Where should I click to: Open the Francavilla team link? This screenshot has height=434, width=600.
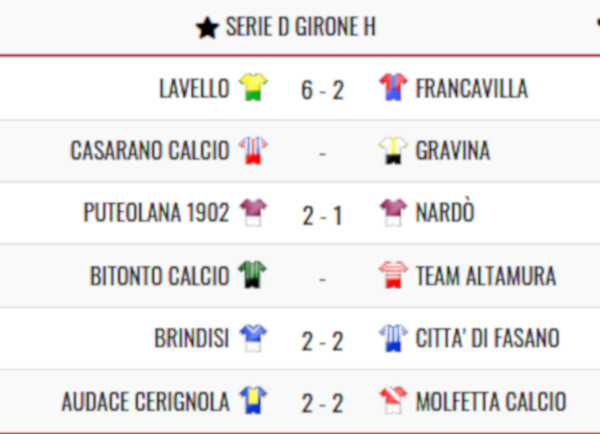click(x=472, y=88)
